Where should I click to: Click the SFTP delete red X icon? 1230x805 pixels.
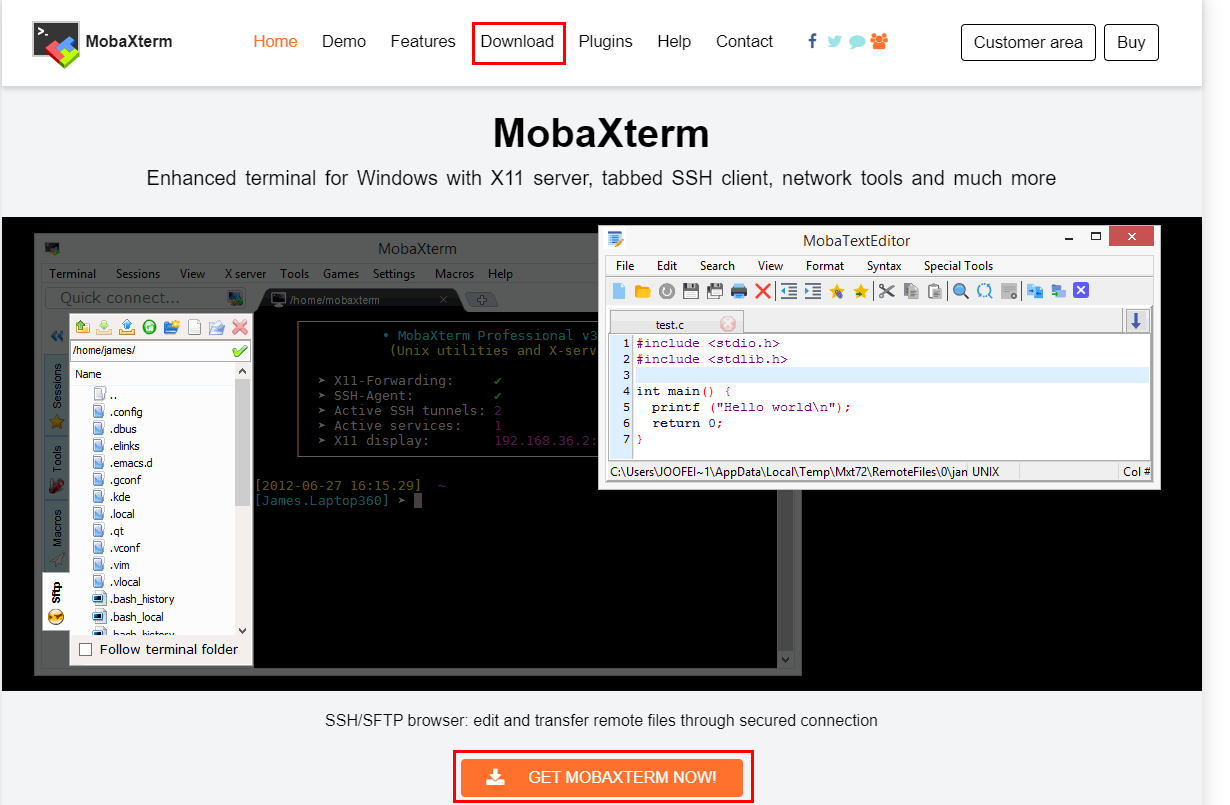click(240, 326)
